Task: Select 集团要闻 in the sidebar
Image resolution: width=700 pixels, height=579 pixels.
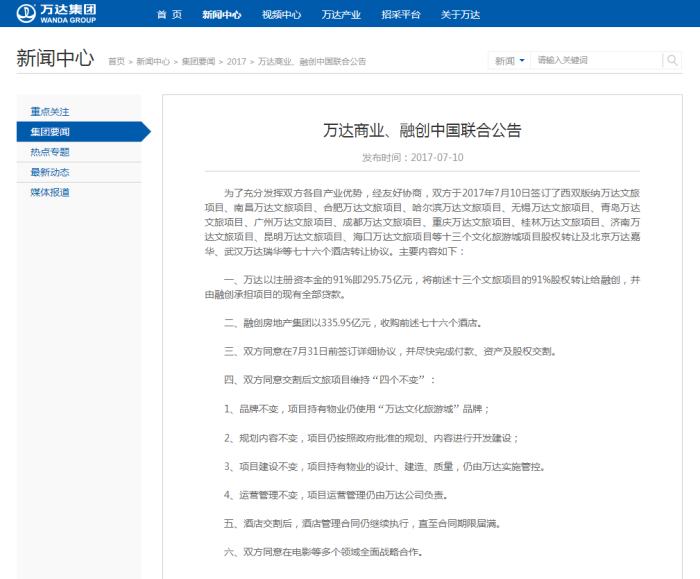Action: coord(83,132)
